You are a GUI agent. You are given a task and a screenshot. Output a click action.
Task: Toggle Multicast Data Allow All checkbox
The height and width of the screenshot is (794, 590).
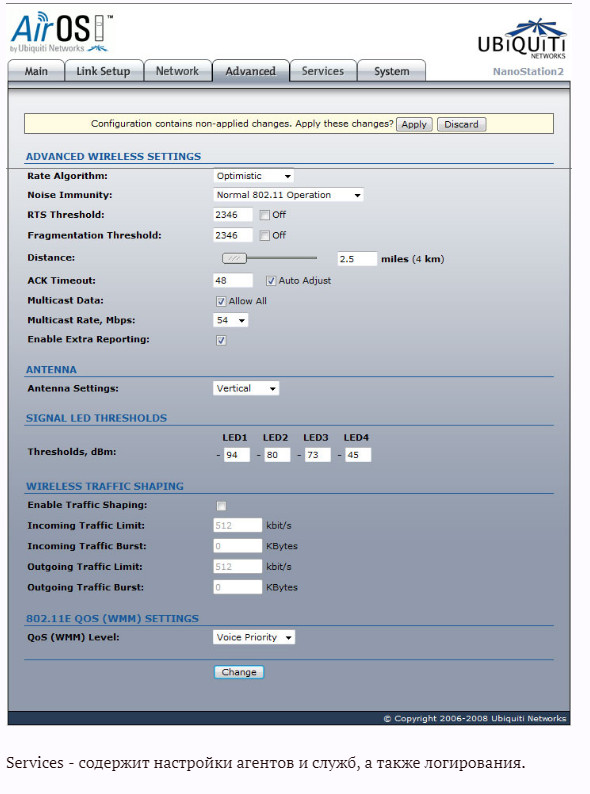point(221,301)
